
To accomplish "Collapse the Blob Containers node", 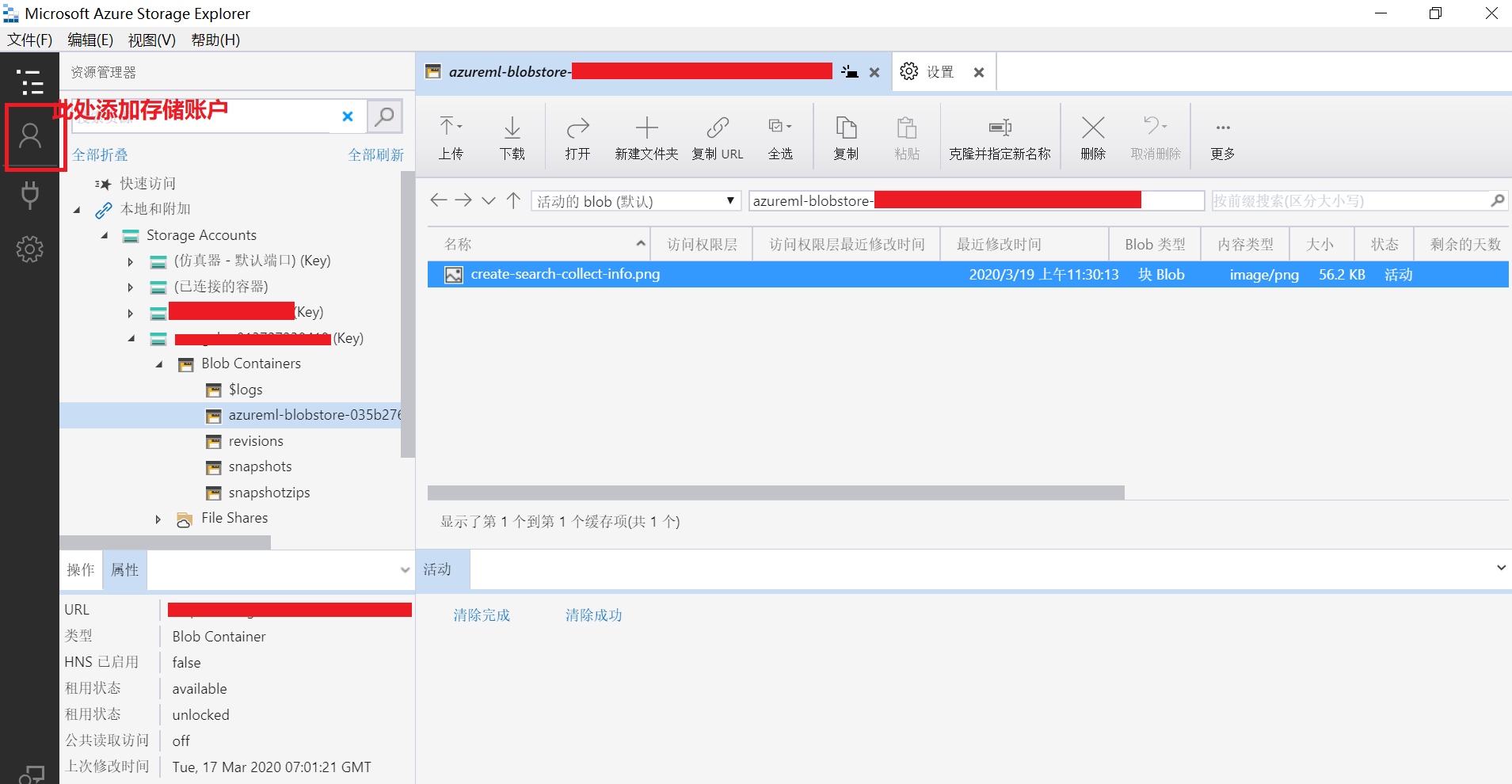I will pos(159,364).
